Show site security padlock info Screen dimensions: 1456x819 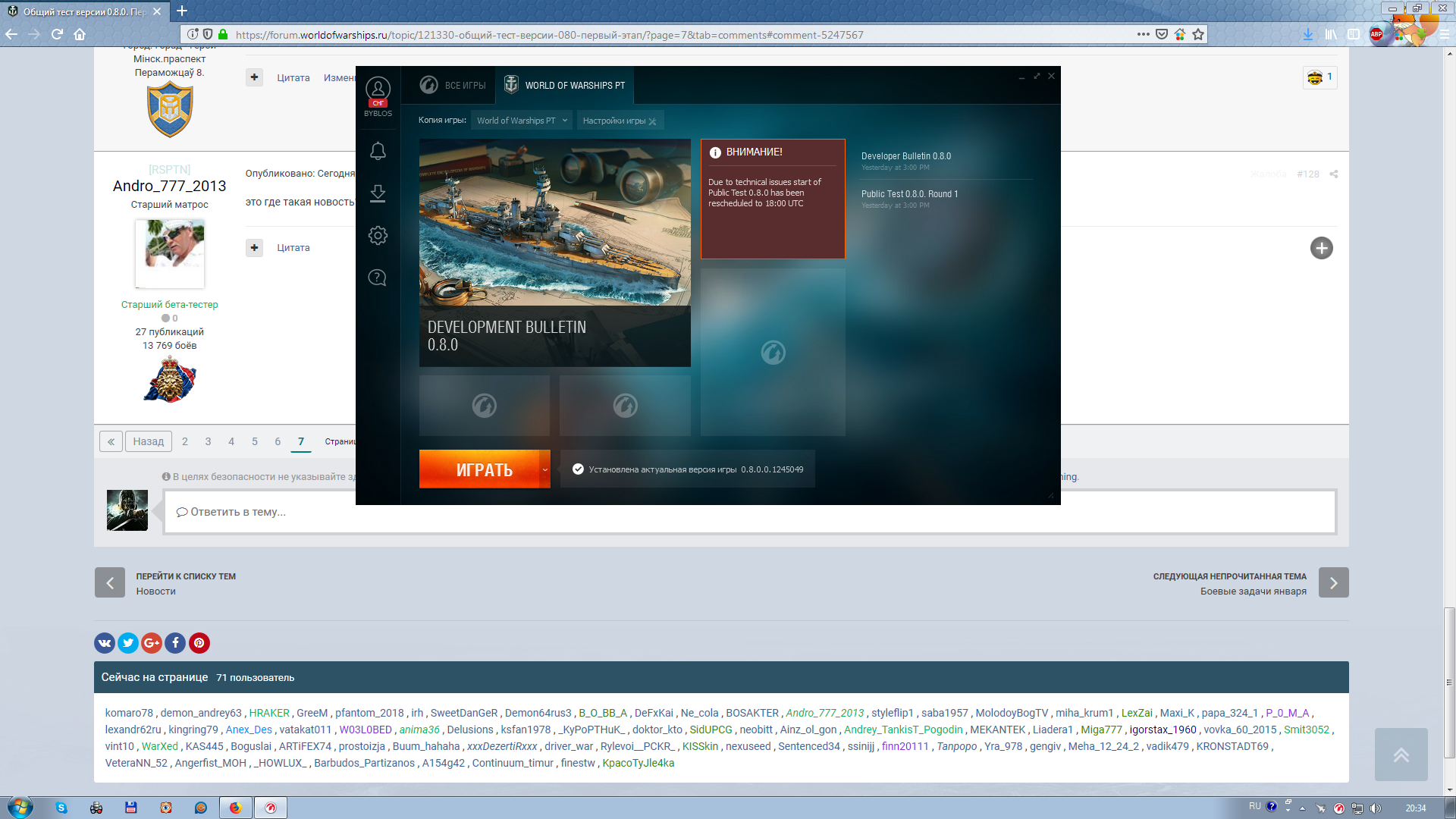223,34
